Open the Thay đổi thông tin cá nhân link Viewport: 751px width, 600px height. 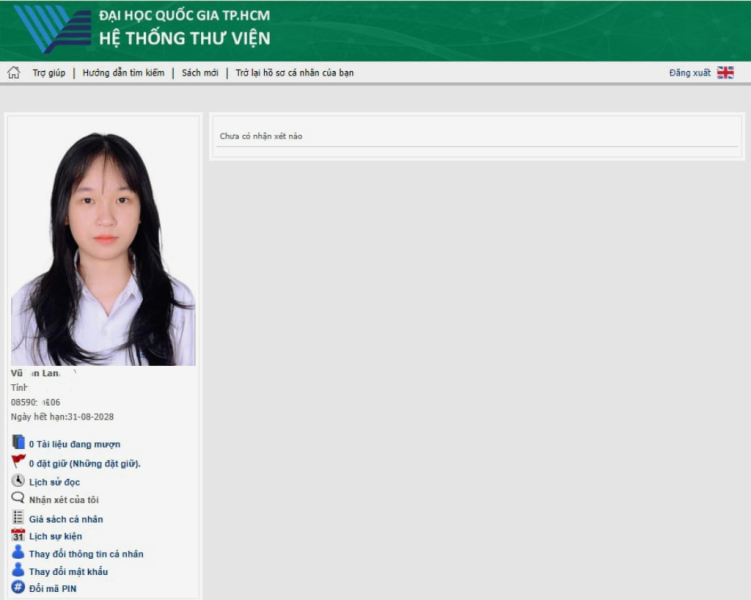click(86, 554)
